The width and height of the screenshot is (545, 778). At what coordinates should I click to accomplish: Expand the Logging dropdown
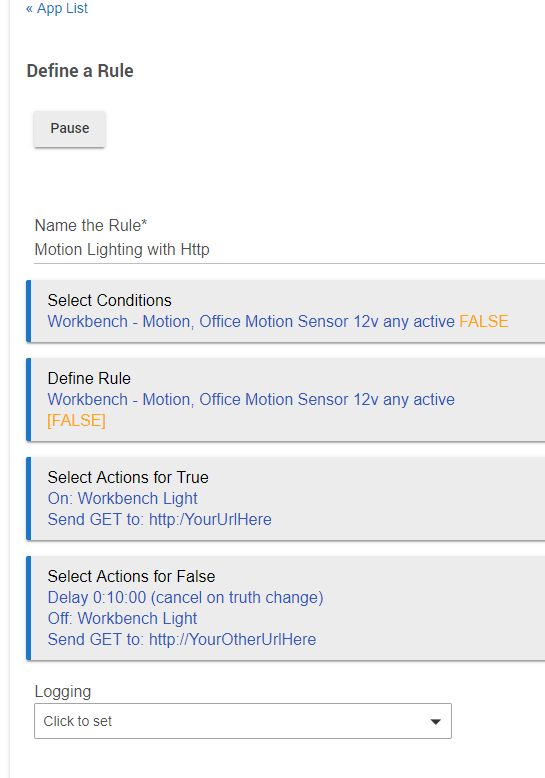pyautogui.click(x=243, y=721)
